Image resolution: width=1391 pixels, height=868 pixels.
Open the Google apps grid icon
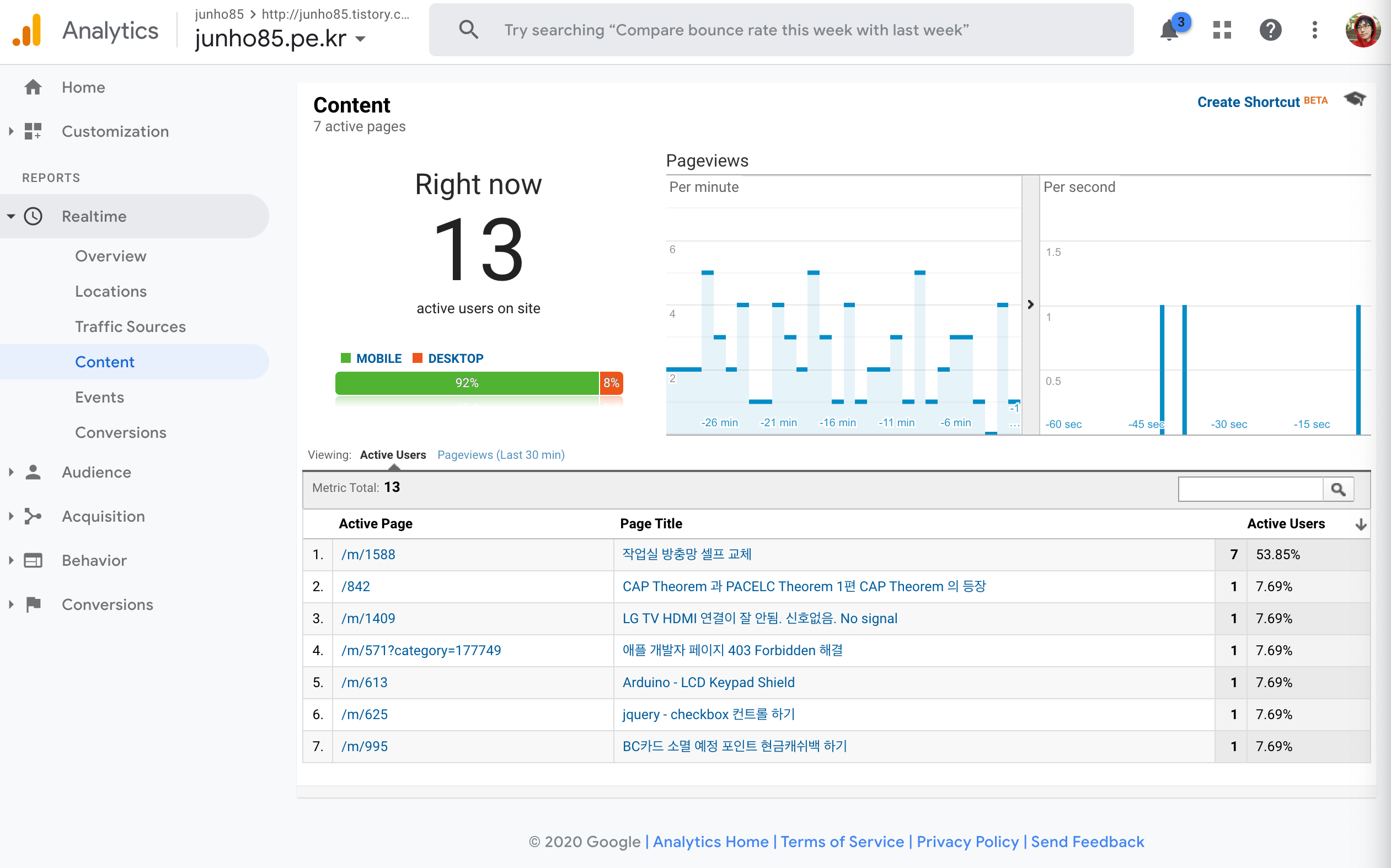(1222, 30)
